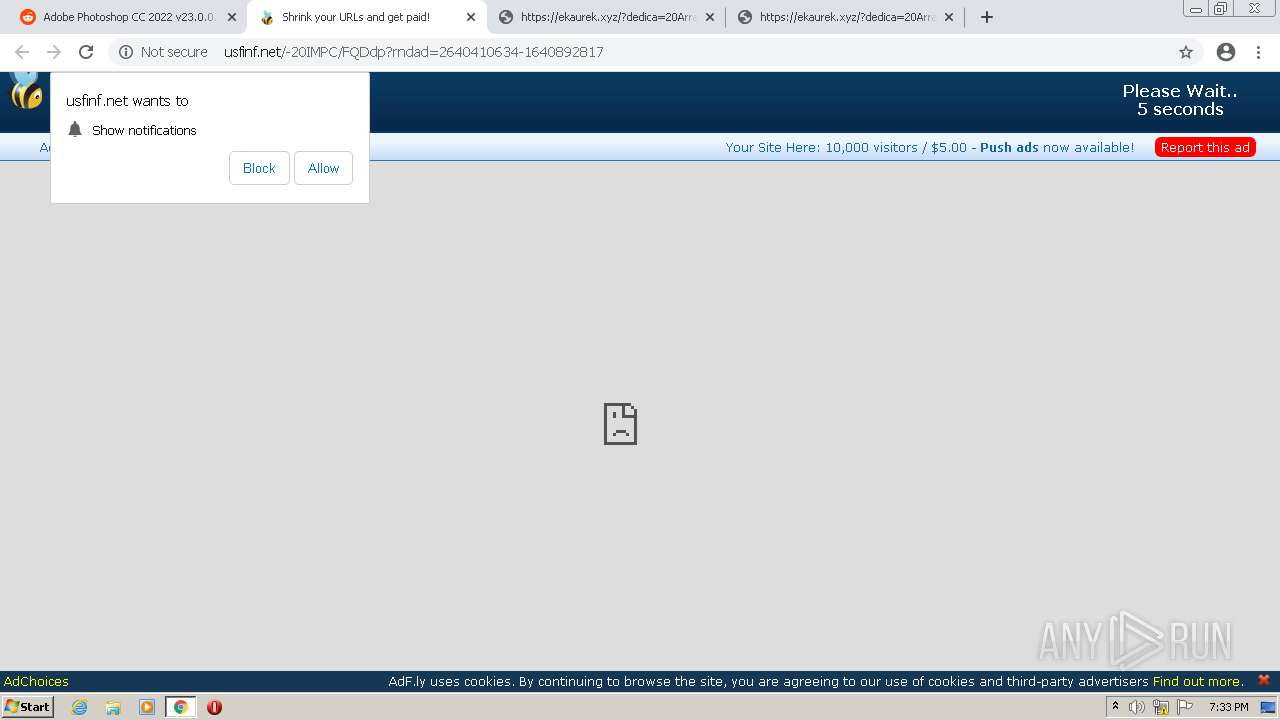The image size is (1280, 720).
Task: Open the red Opera taskbar icon
Action: coord(214,707)
